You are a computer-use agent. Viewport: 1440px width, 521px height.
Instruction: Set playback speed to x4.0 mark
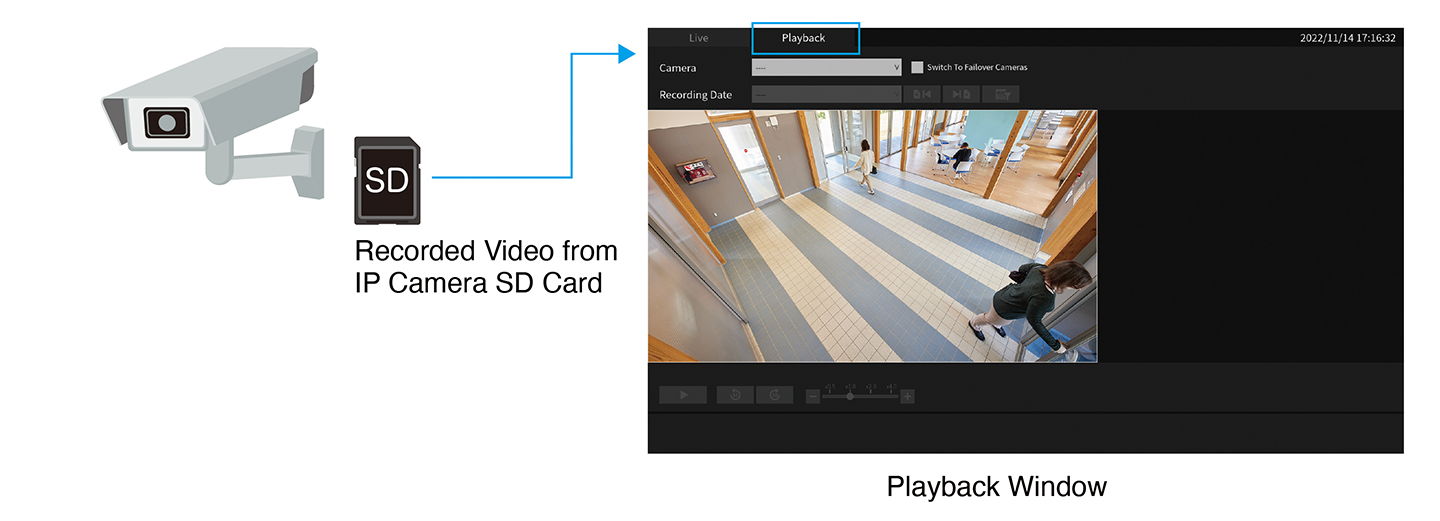[x=891, y=388]
